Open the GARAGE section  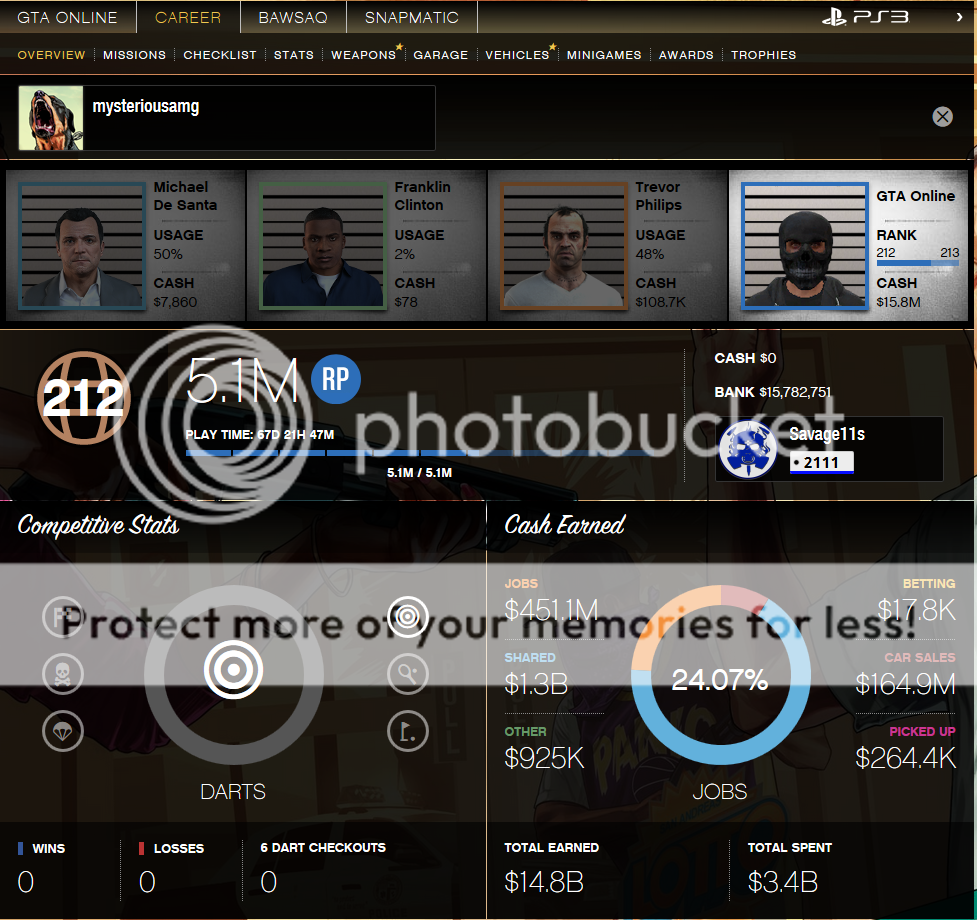point(440,55)
